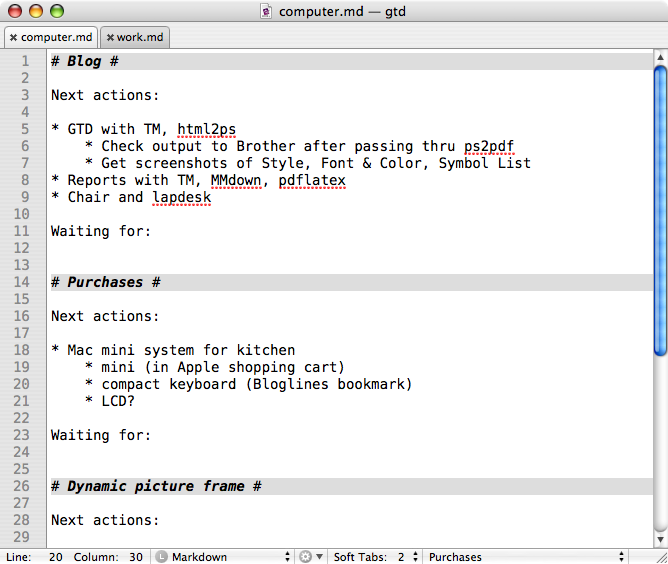The width and height of the screenshot is (668, 564).
Task: Click the misspelled word pdflatex
Action: 312,181
